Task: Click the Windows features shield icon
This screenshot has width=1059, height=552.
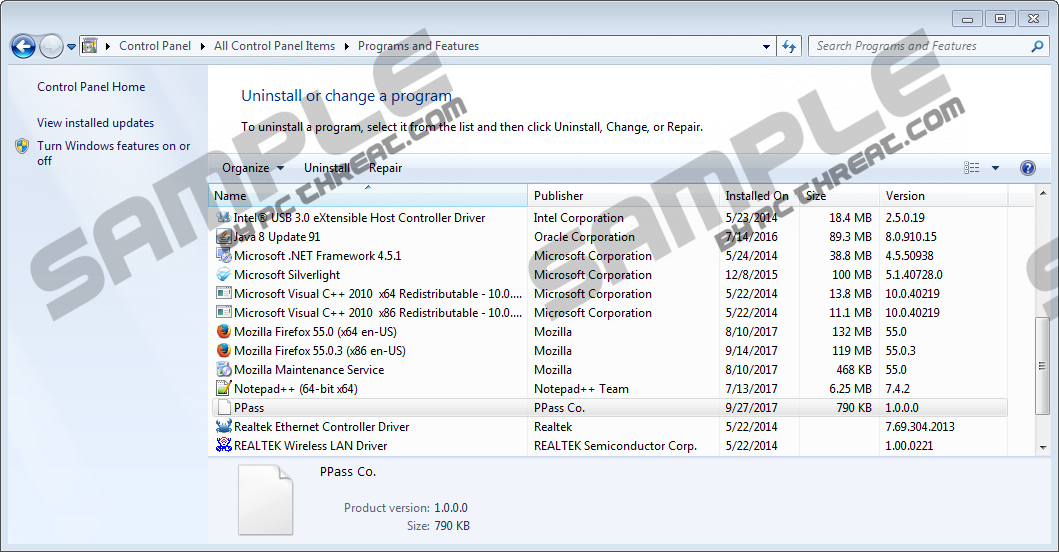Action: point(22,146)
